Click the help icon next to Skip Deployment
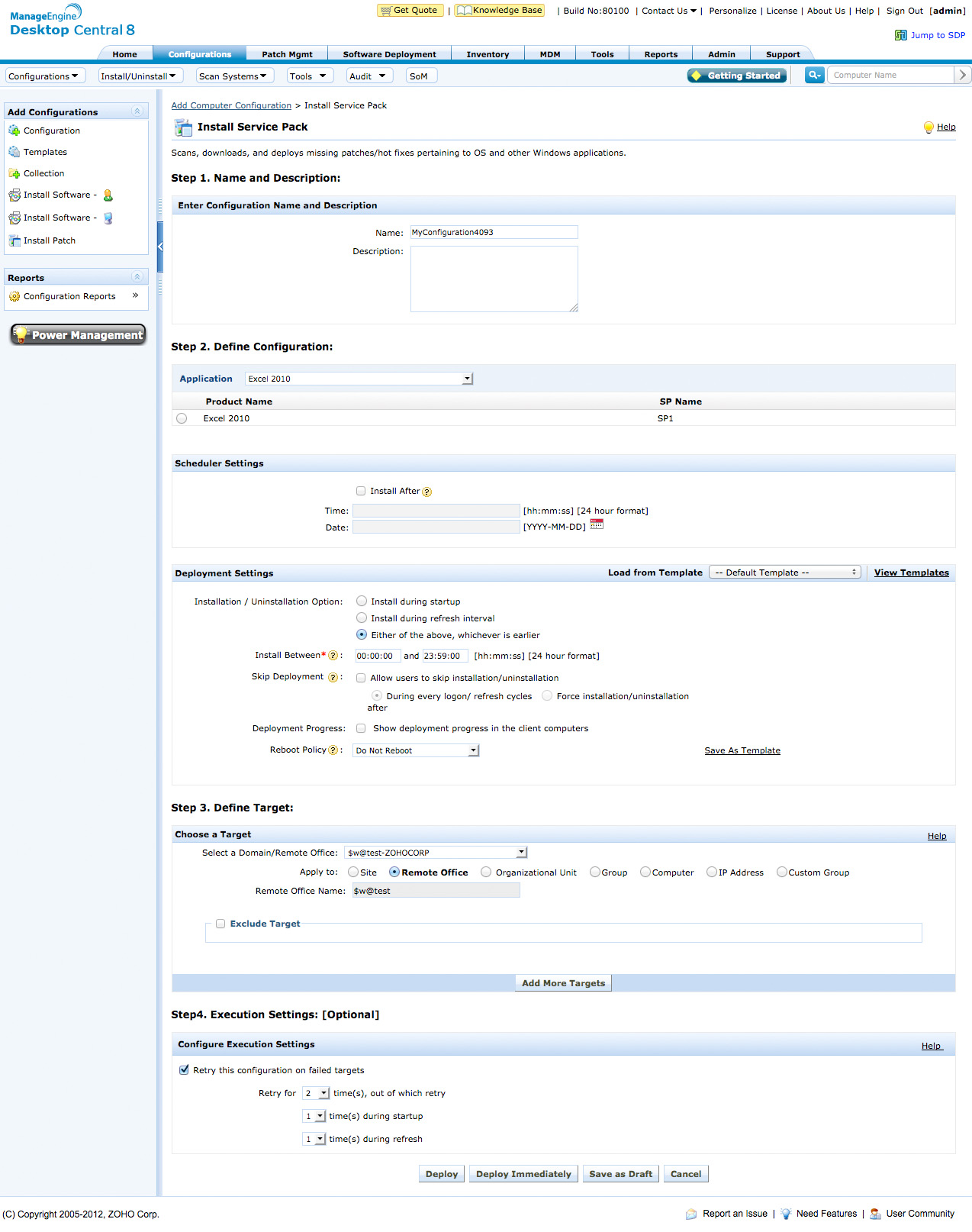The image size is (972, 1232). tap(333, 677)
